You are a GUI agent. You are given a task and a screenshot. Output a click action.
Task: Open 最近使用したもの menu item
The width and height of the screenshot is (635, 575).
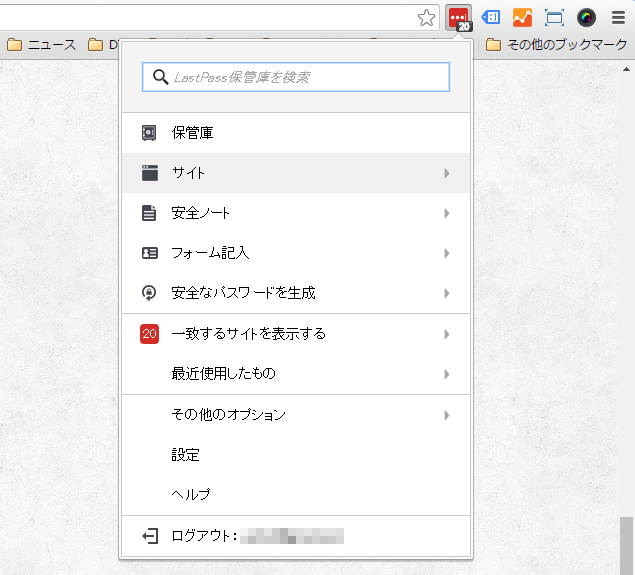tap(223, 374)
